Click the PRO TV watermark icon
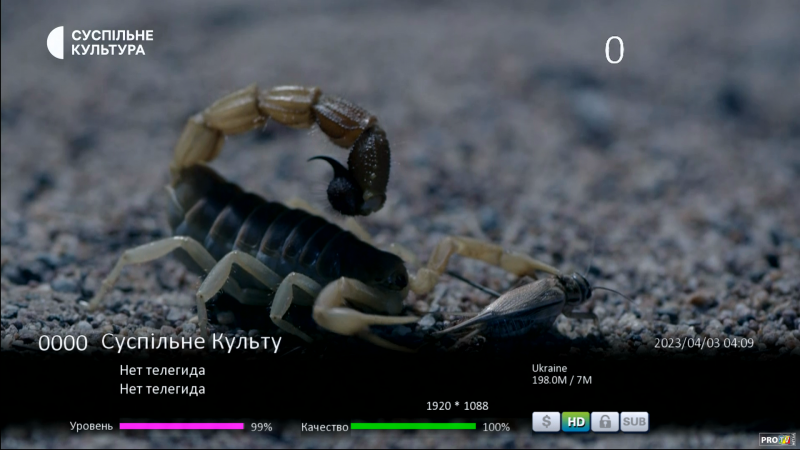800x450 pixels. coord(777,438)
